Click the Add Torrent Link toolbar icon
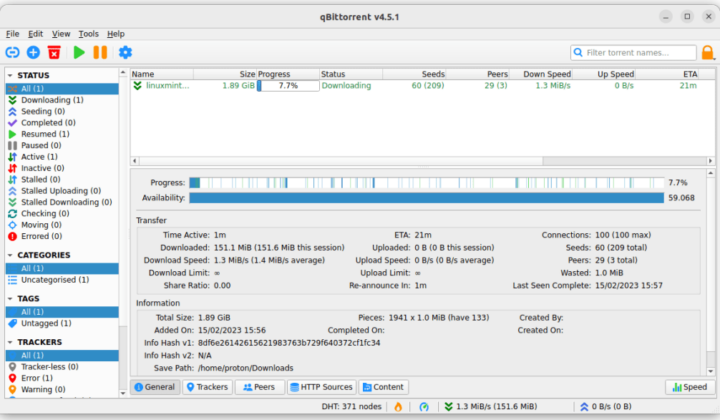 pos(12,52)
